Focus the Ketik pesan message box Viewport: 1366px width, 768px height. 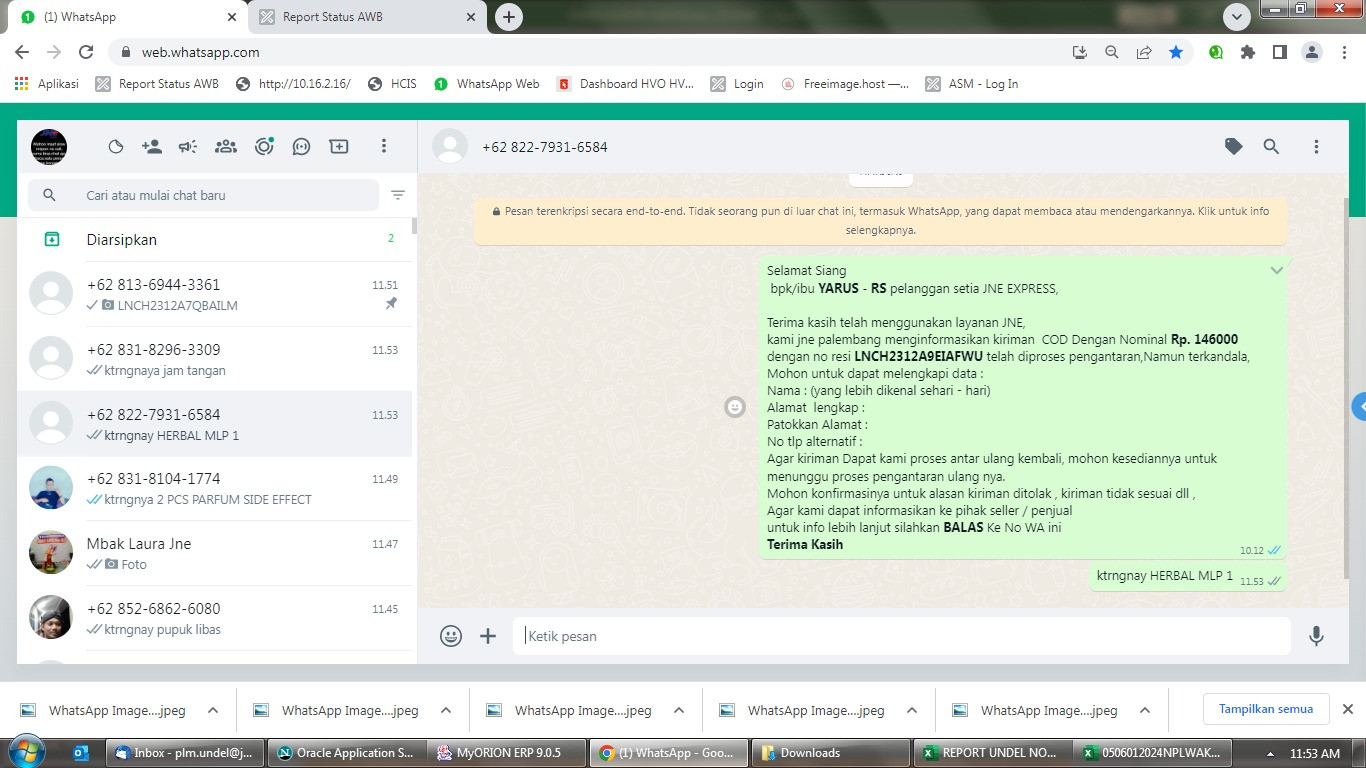902,636
